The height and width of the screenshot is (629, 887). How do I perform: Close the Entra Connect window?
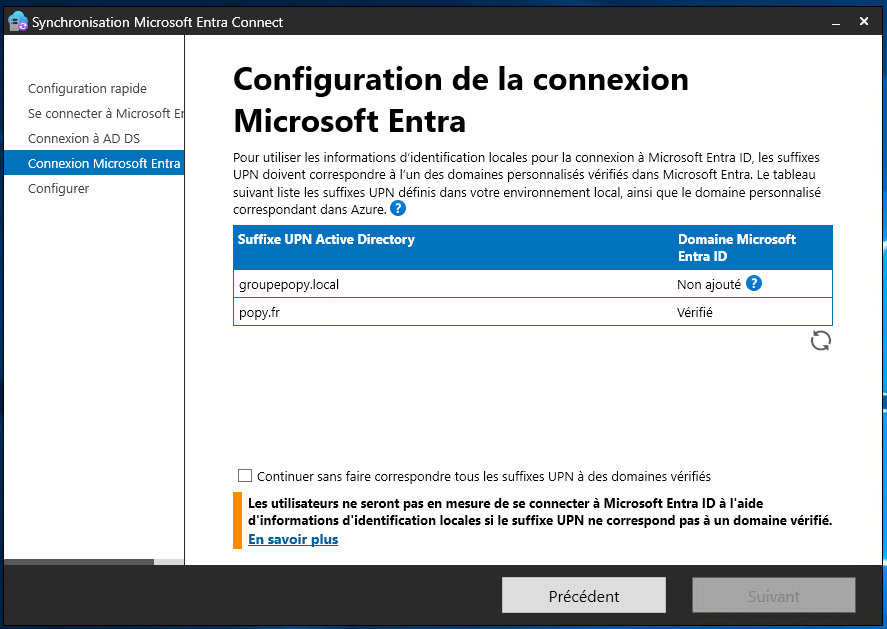(864, 21)
